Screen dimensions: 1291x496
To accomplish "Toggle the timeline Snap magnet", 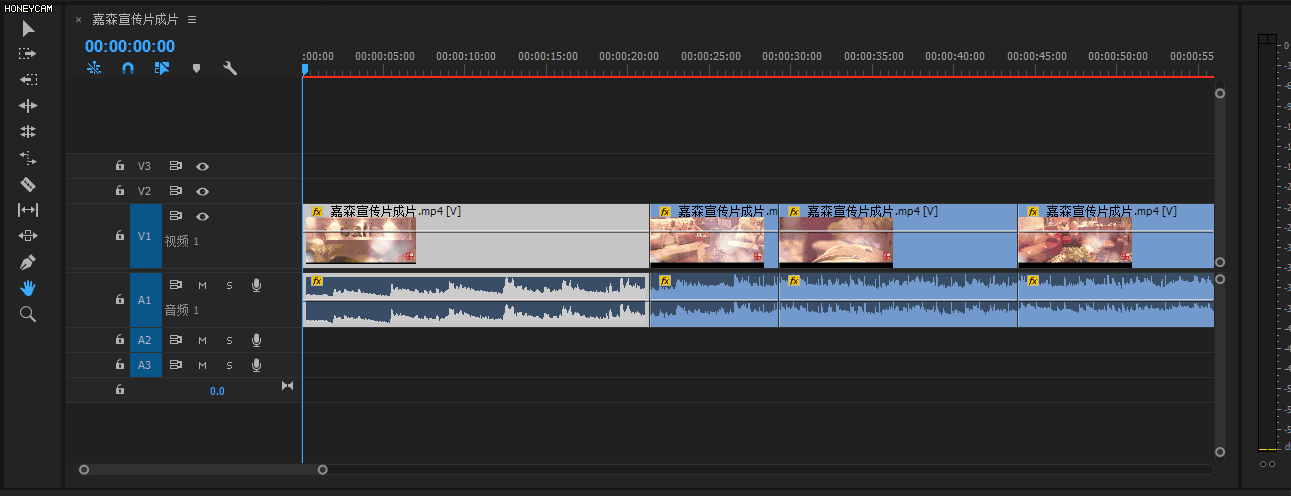I will (x=128, y=69).
